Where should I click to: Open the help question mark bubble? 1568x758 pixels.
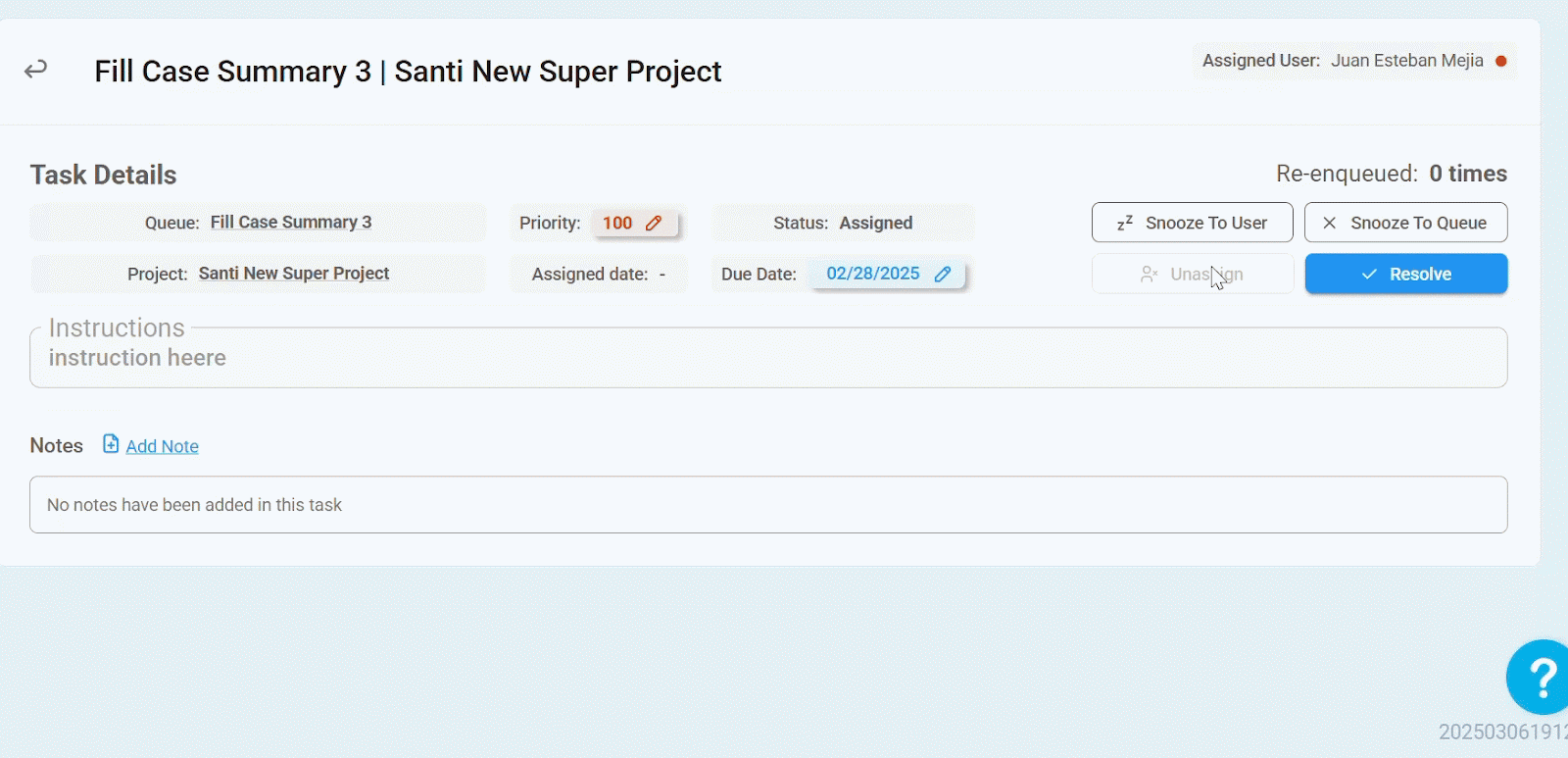[x=1539, y=677]
